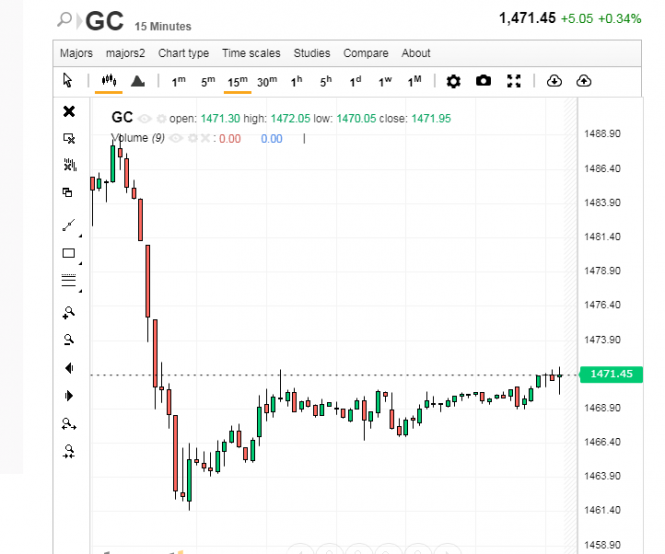Click the 15 Minutes interval label
The height and width of the screenshot is (554, 665).
tap(163, 26)
